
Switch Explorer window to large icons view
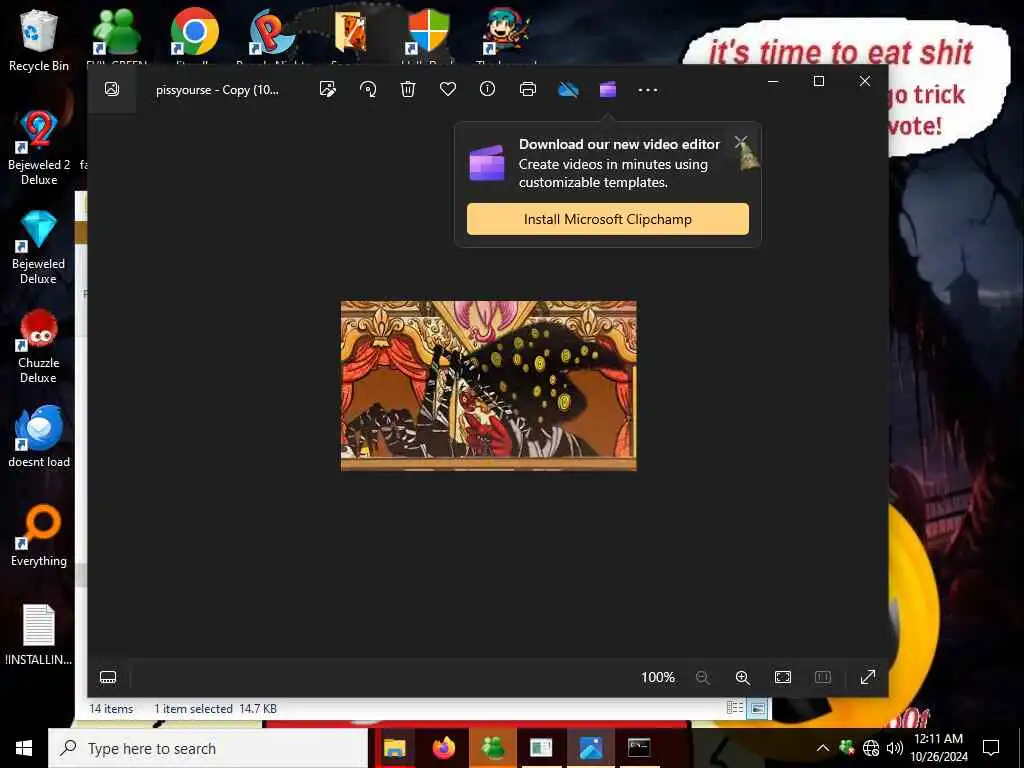tap(758, 708)
